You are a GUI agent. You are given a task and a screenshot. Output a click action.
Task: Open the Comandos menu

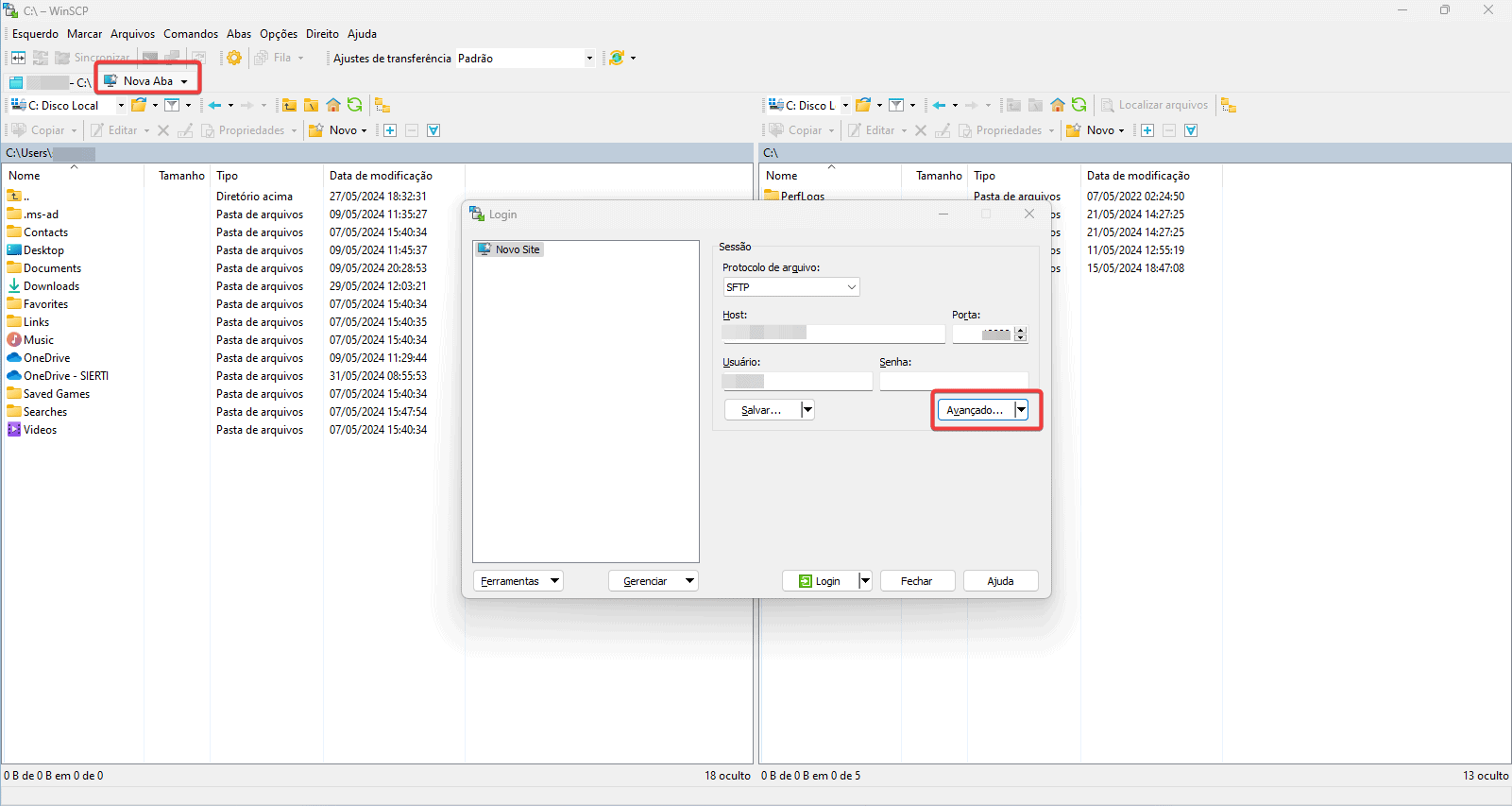pos(190,34)
